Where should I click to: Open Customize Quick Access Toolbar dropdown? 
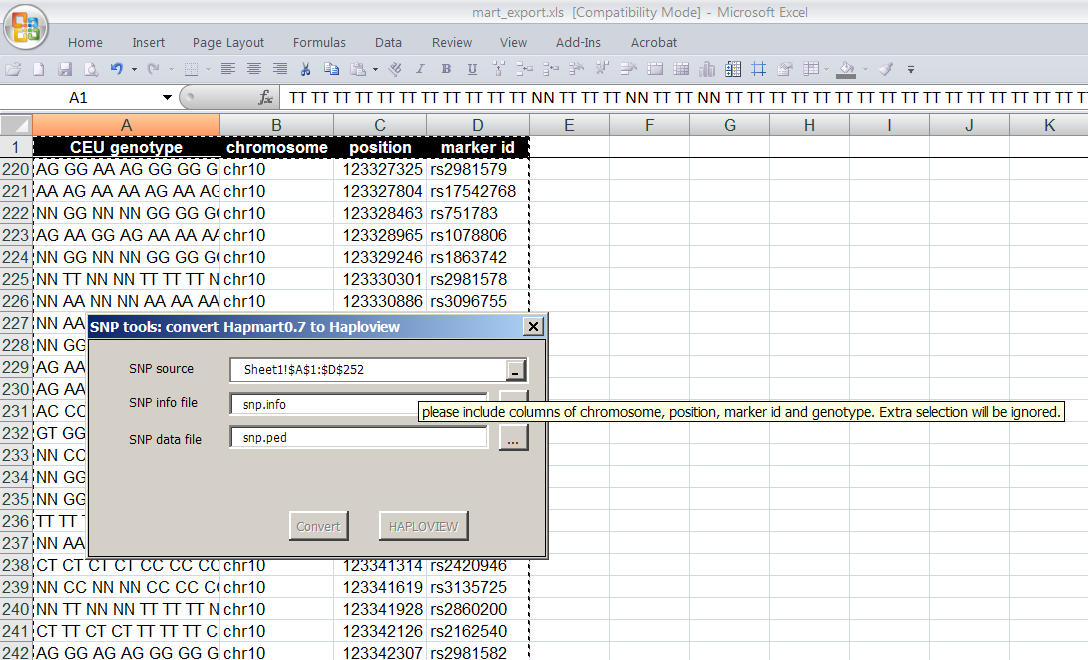pyautogui.click(x=911, y=69)
